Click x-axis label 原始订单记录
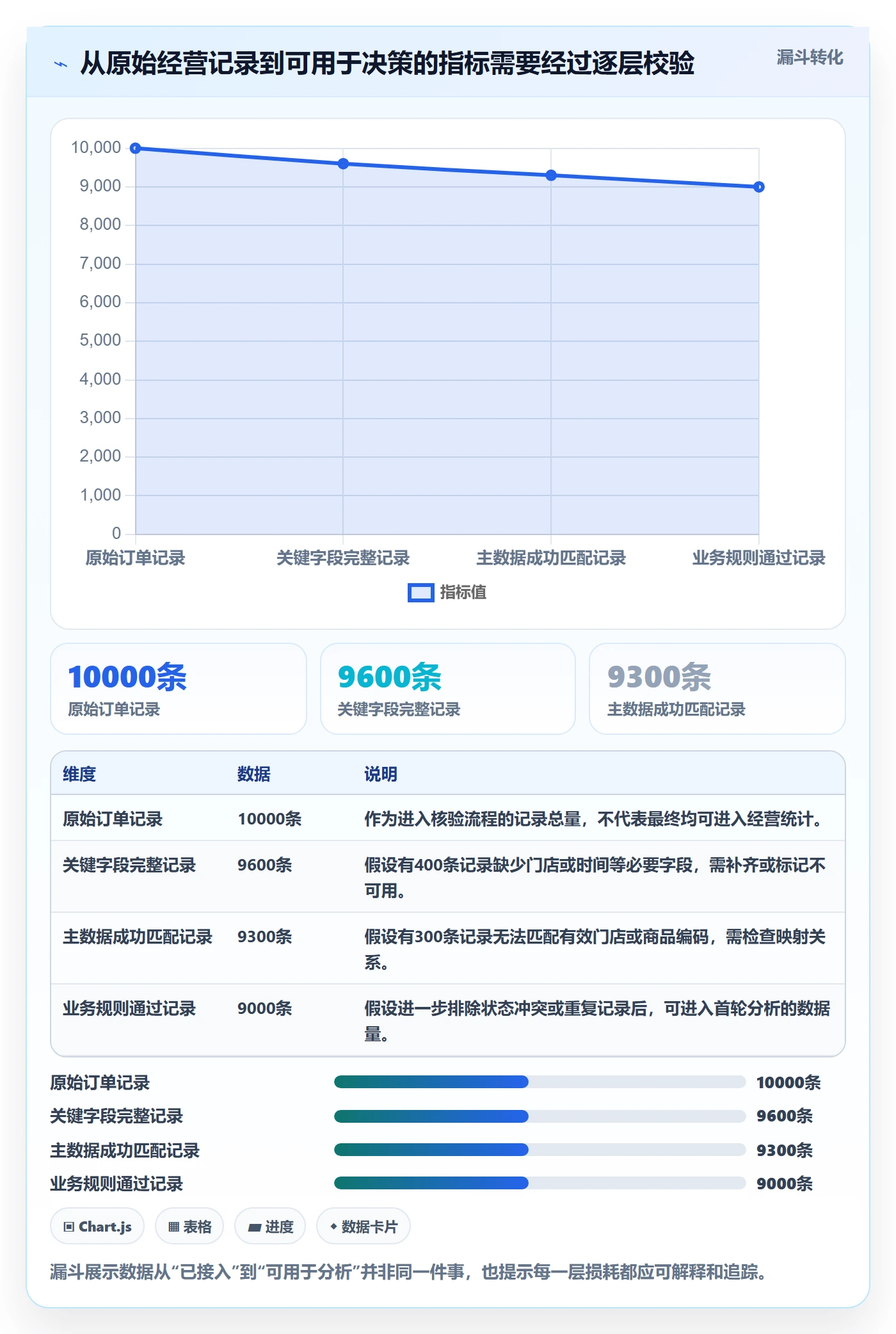This screenshot has width=896, height=1334. coord(135,558)
